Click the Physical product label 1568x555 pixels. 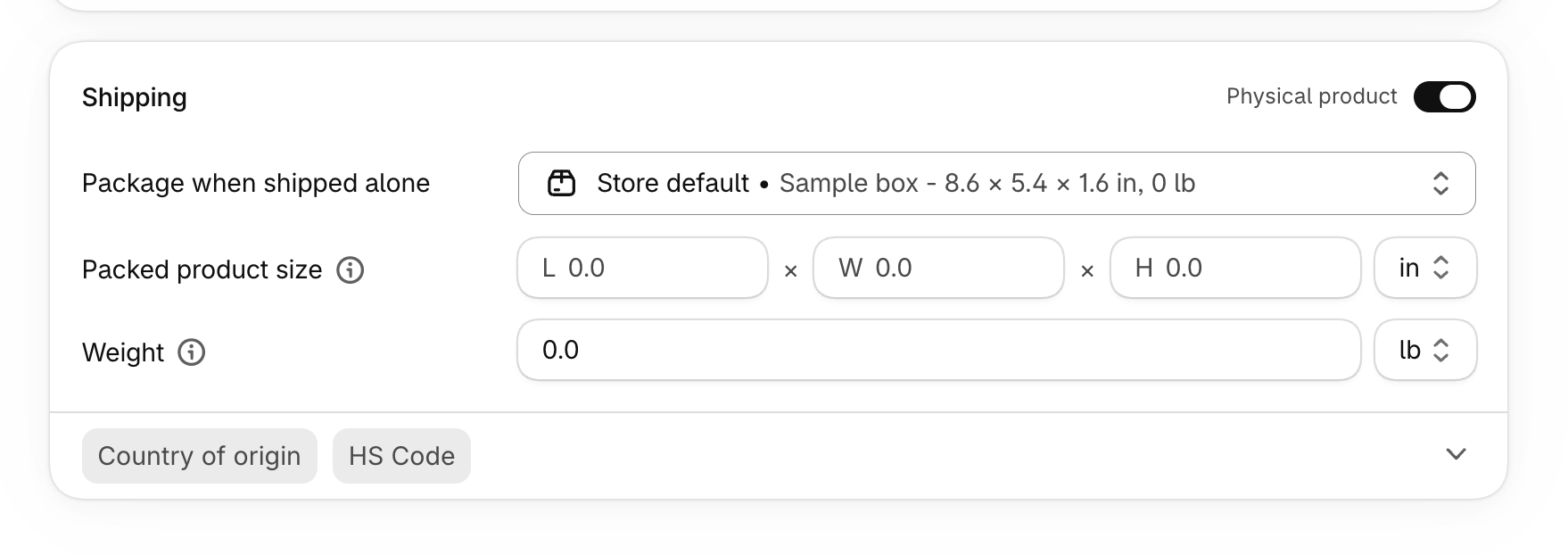[x=1311, y=96]
